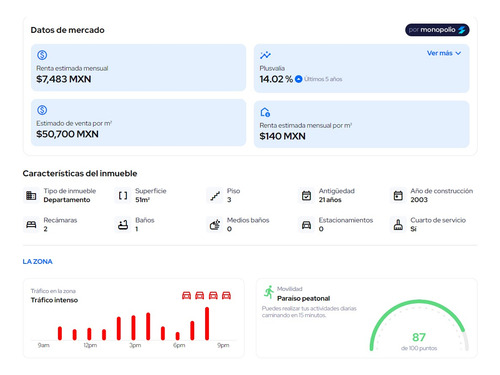500x375 pixels.
Task: Click the 2003 construction year value
Action: tap(419, 200)
